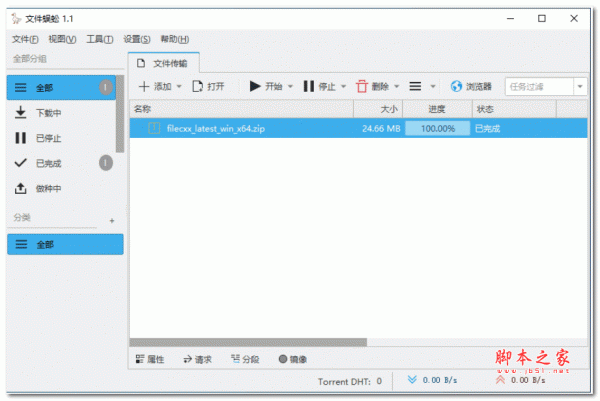Open the Help (帮助) menu
The image size is (600, 401).
(x=174, y=39)
